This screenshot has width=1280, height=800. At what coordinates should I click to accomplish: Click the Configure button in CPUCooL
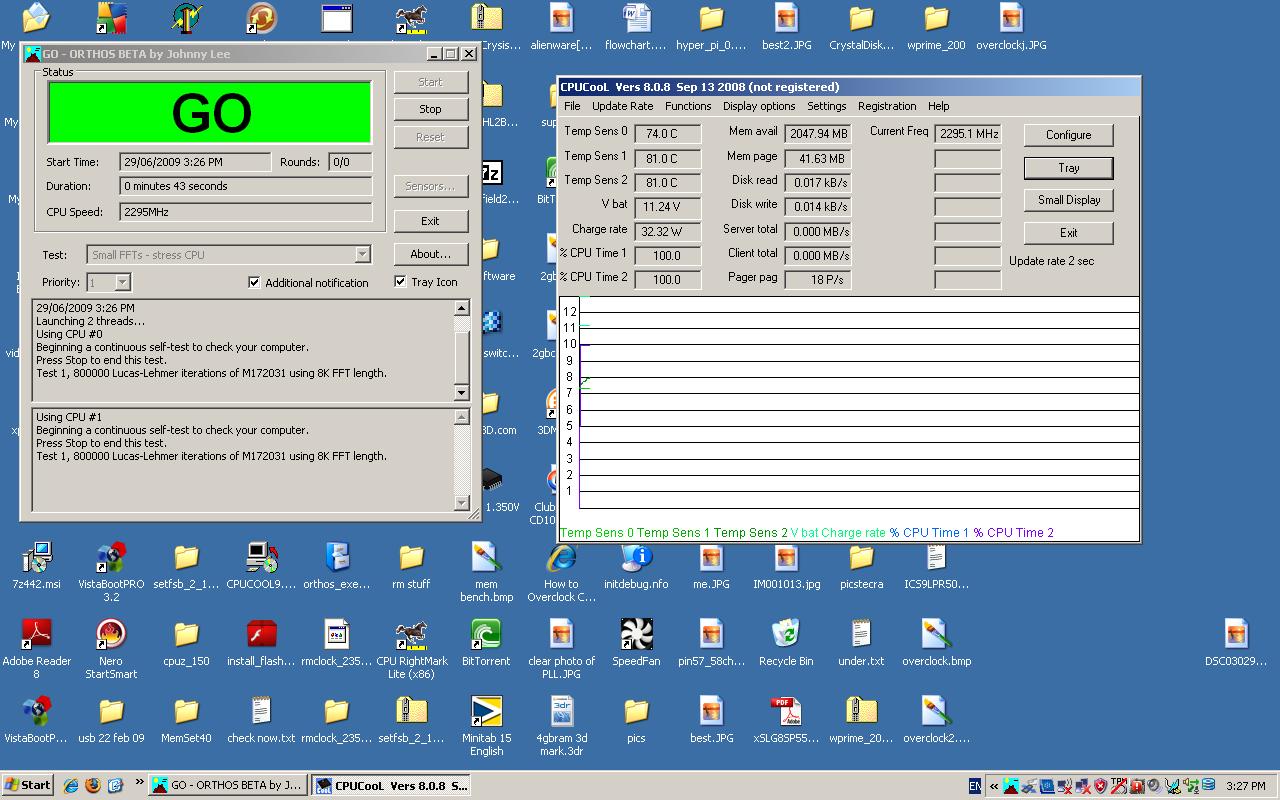click(1068, 135)
